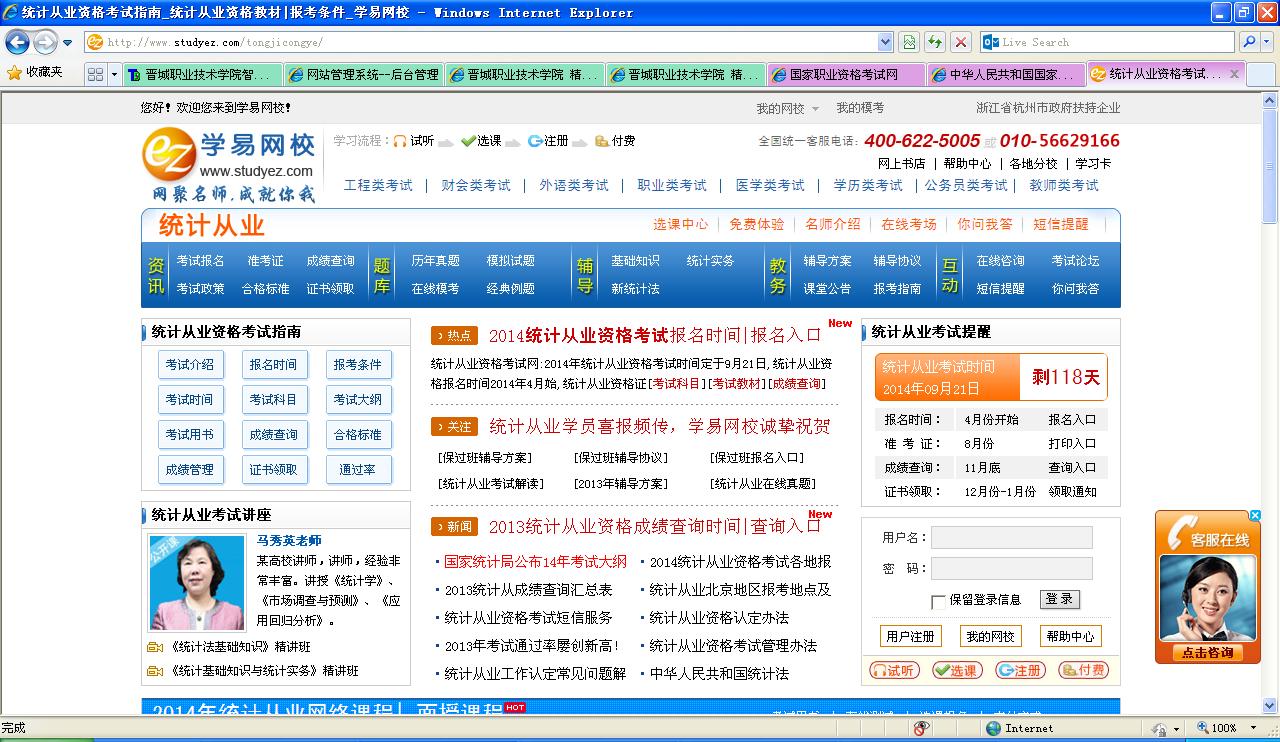Refresh the page with the Refresh icon

click(935, 42)
